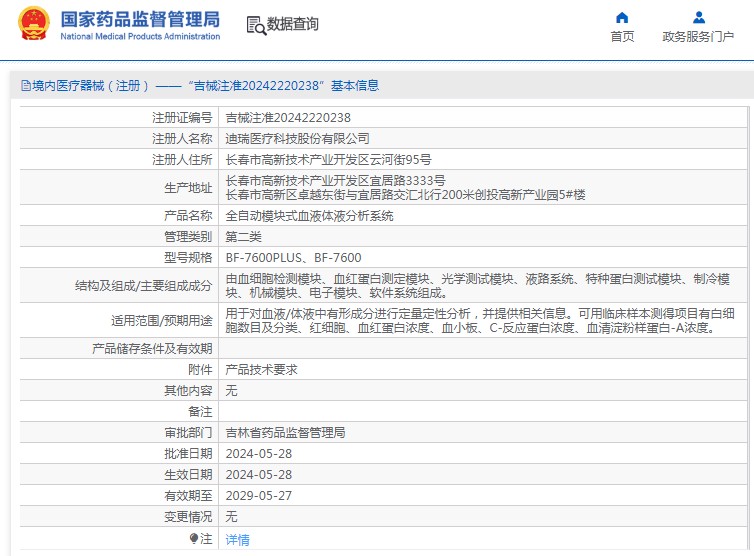Click the 产品储存条件及有效期 label
The width and height of the screenshot is (754, 556).
point(152,349)
